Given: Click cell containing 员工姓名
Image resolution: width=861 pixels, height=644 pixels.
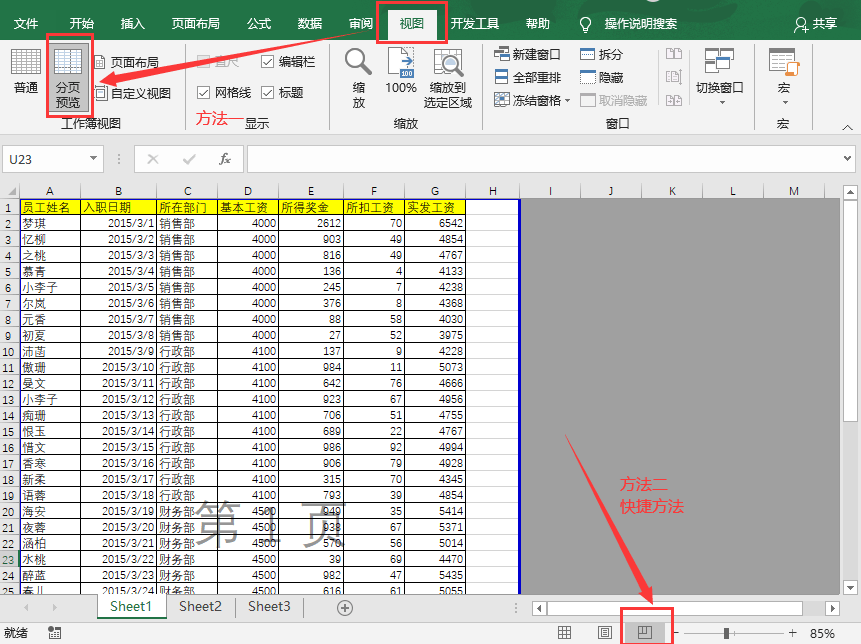Looking at the screenshot, I should tap(50, 207).
